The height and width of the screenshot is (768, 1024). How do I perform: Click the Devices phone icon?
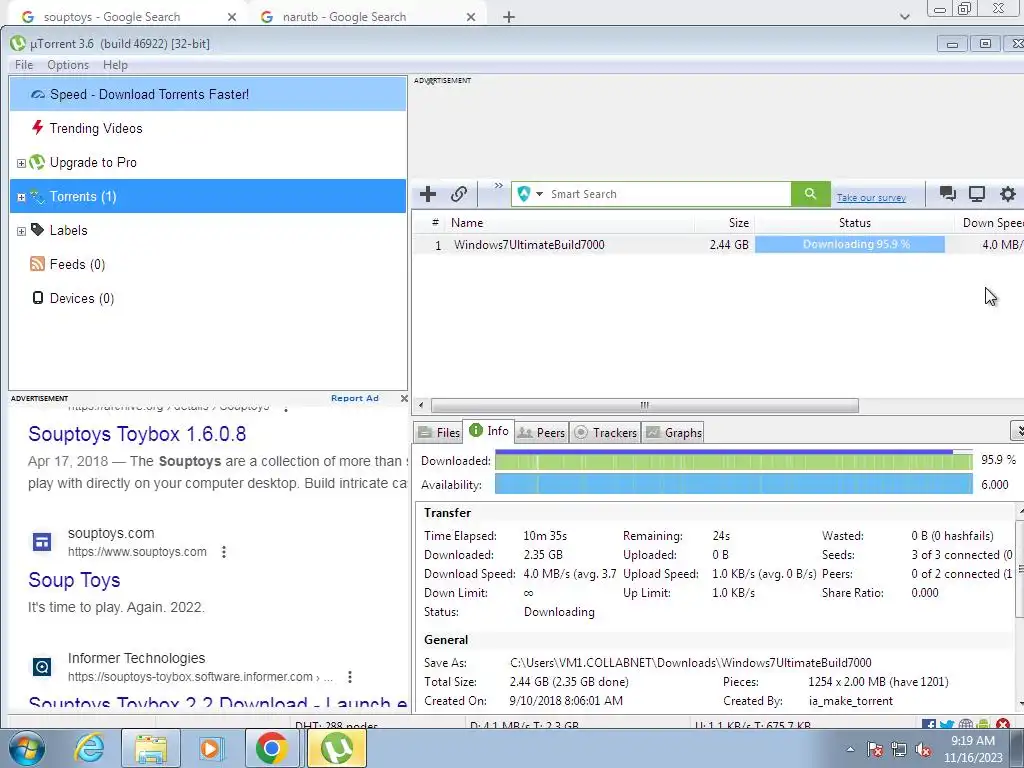point(37,298)
